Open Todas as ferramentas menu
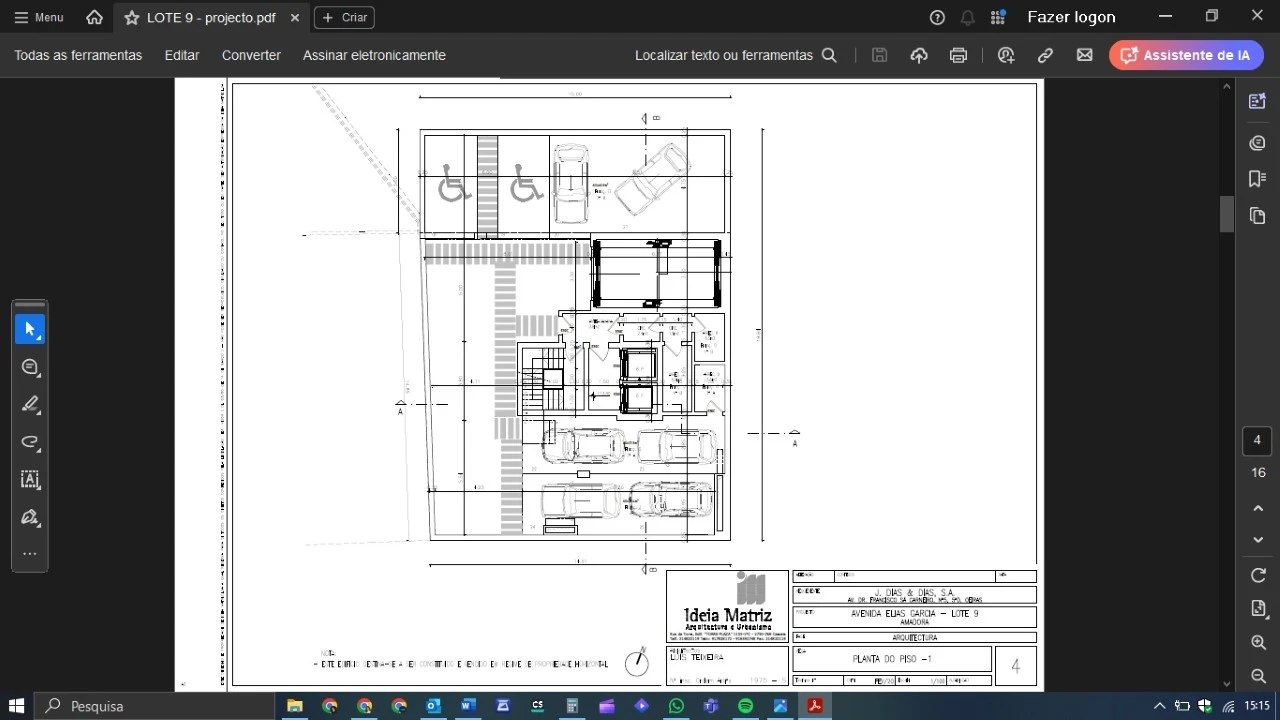1280x720 pixels. click(78, 55)
